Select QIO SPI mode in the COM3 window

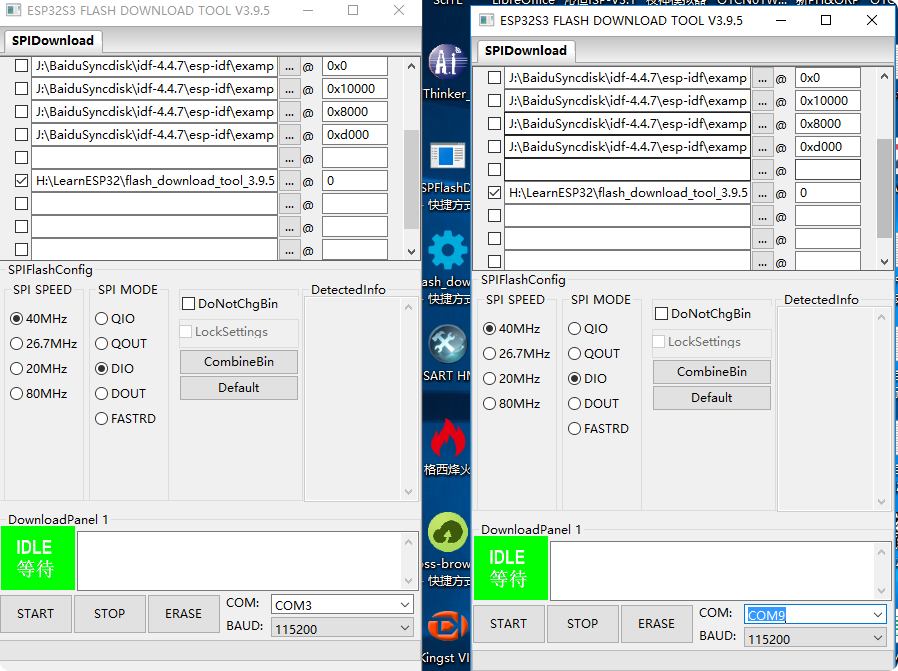[x=115, y=318]
